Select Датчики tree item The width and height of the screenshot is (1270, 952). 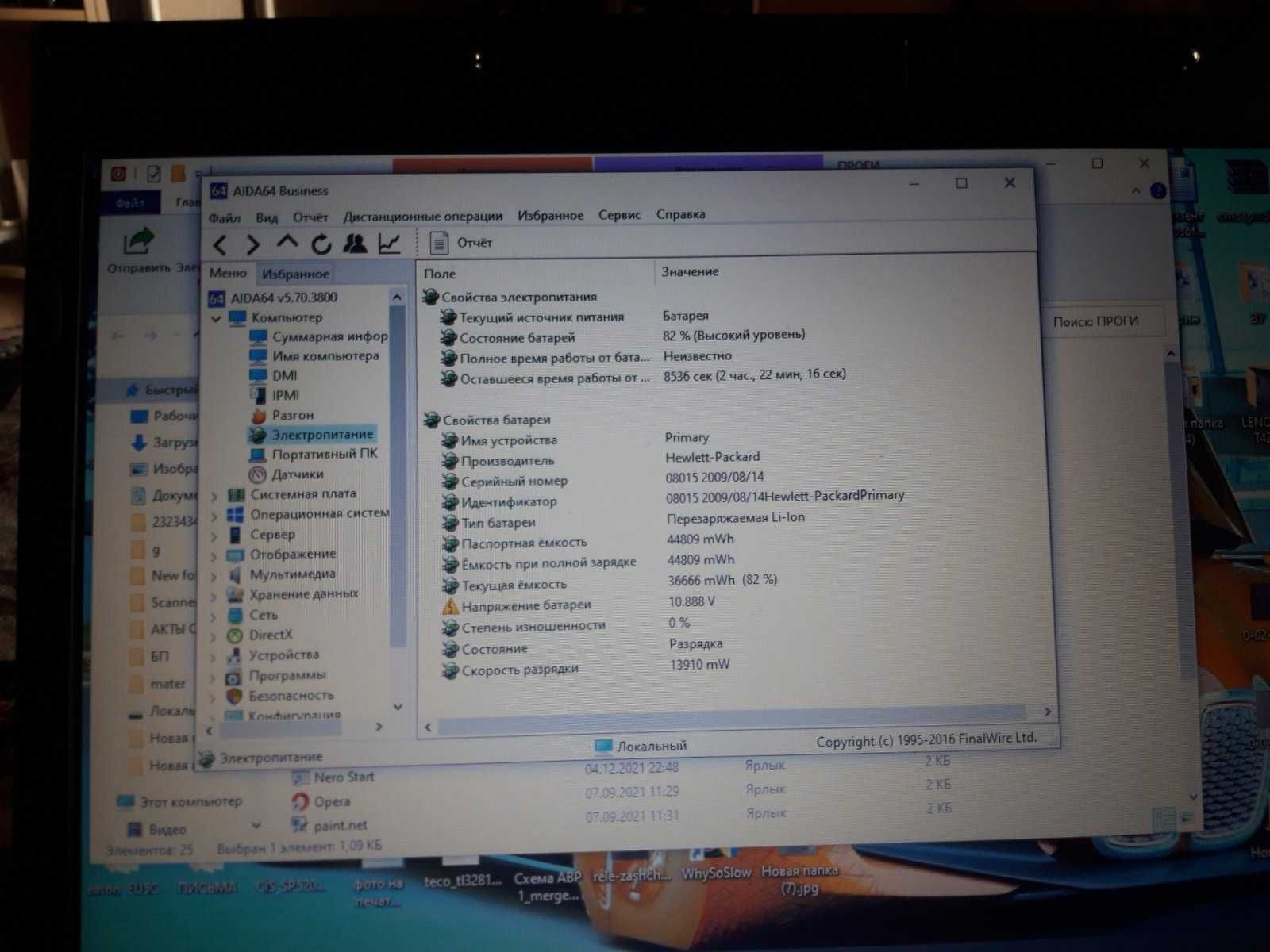click(298, 474)
